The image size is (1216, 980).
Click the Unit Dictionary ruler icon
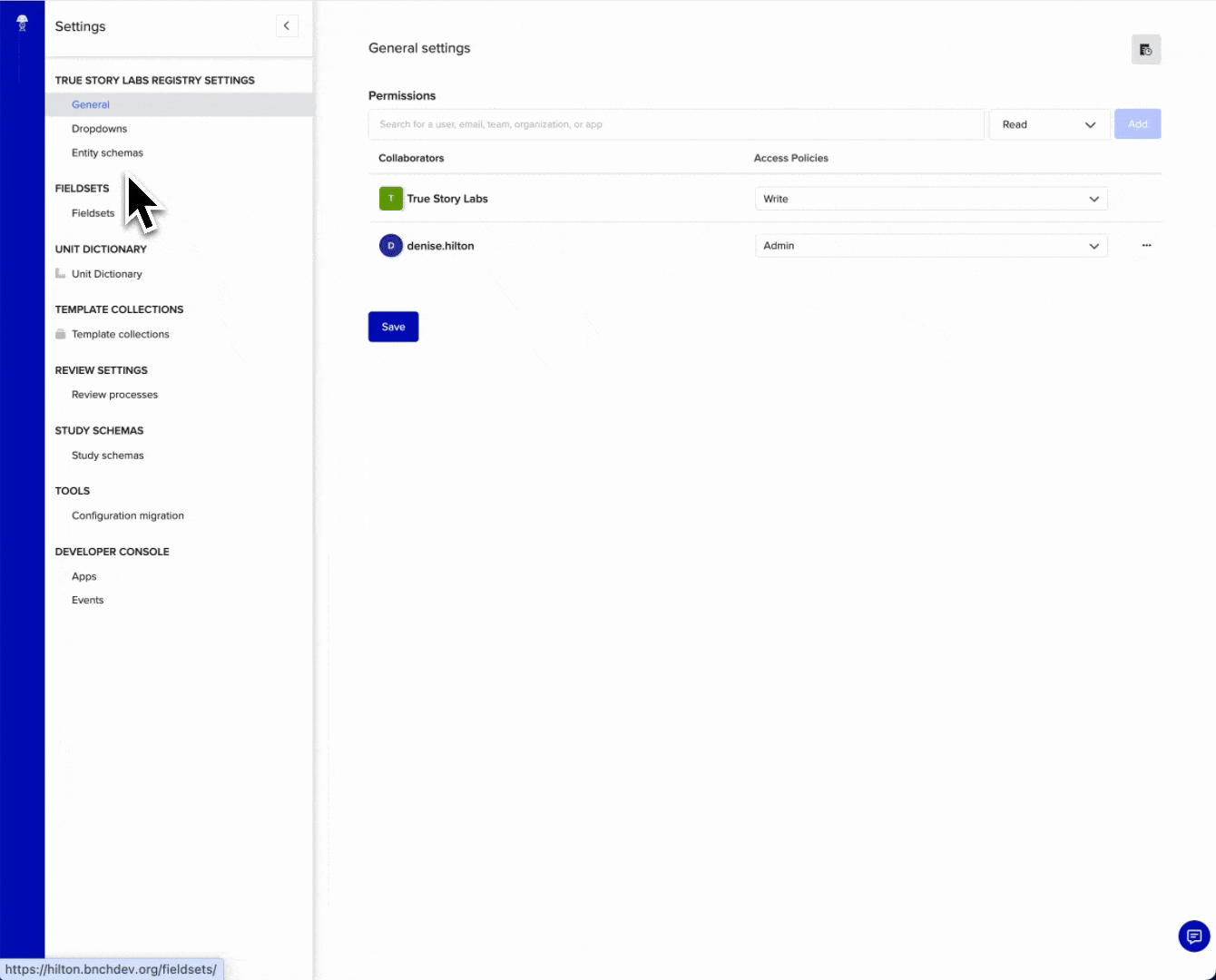click(60, 273)
